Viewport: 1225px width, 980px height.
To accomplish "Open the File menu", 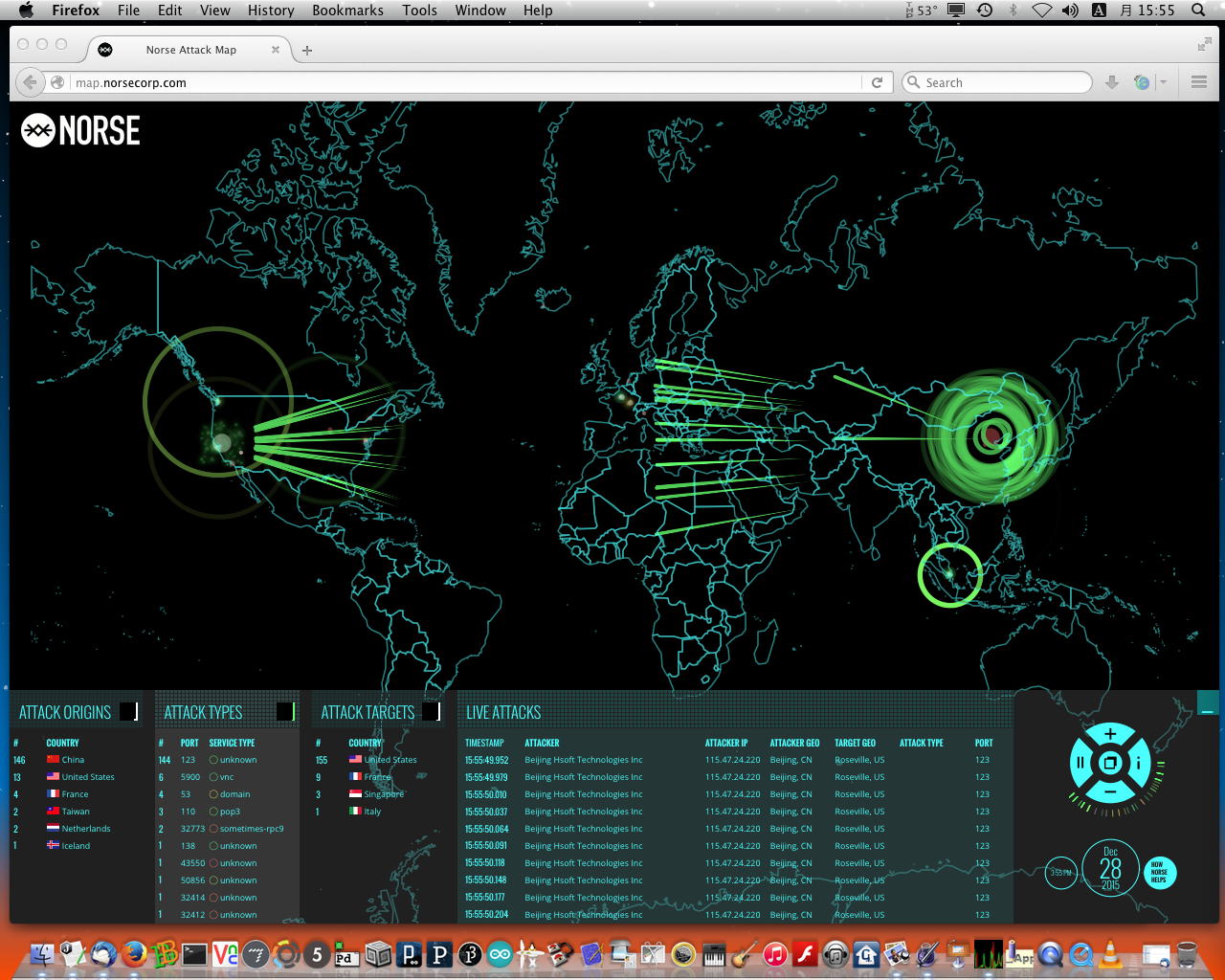I will (128, 11).
